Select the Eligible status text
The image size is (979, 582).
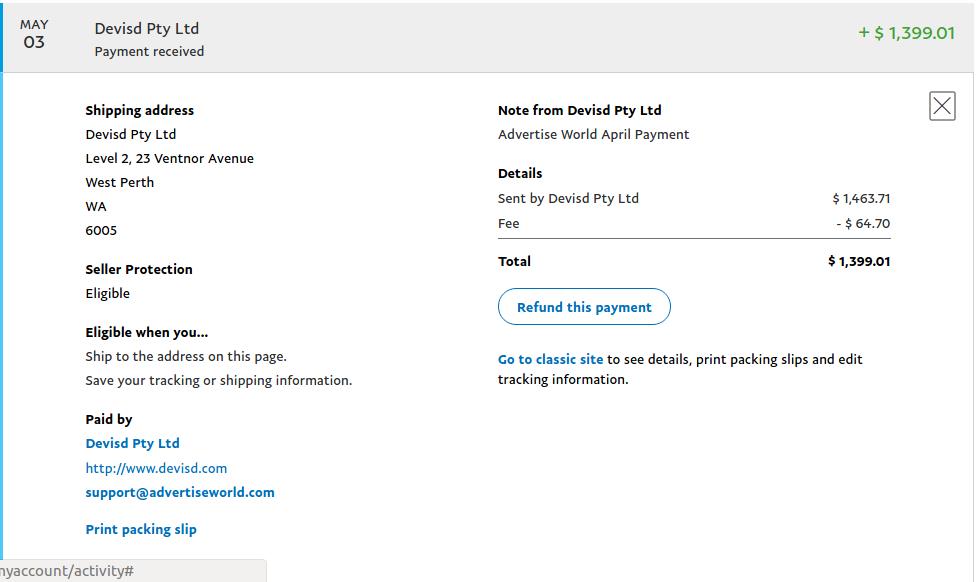point(107,293)
